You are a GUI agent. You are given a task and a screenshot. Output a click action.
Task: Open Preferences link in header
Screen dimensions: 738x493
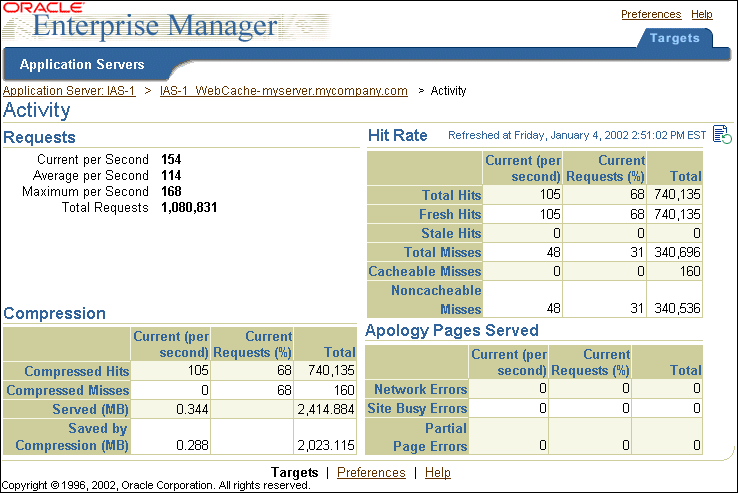651,14
